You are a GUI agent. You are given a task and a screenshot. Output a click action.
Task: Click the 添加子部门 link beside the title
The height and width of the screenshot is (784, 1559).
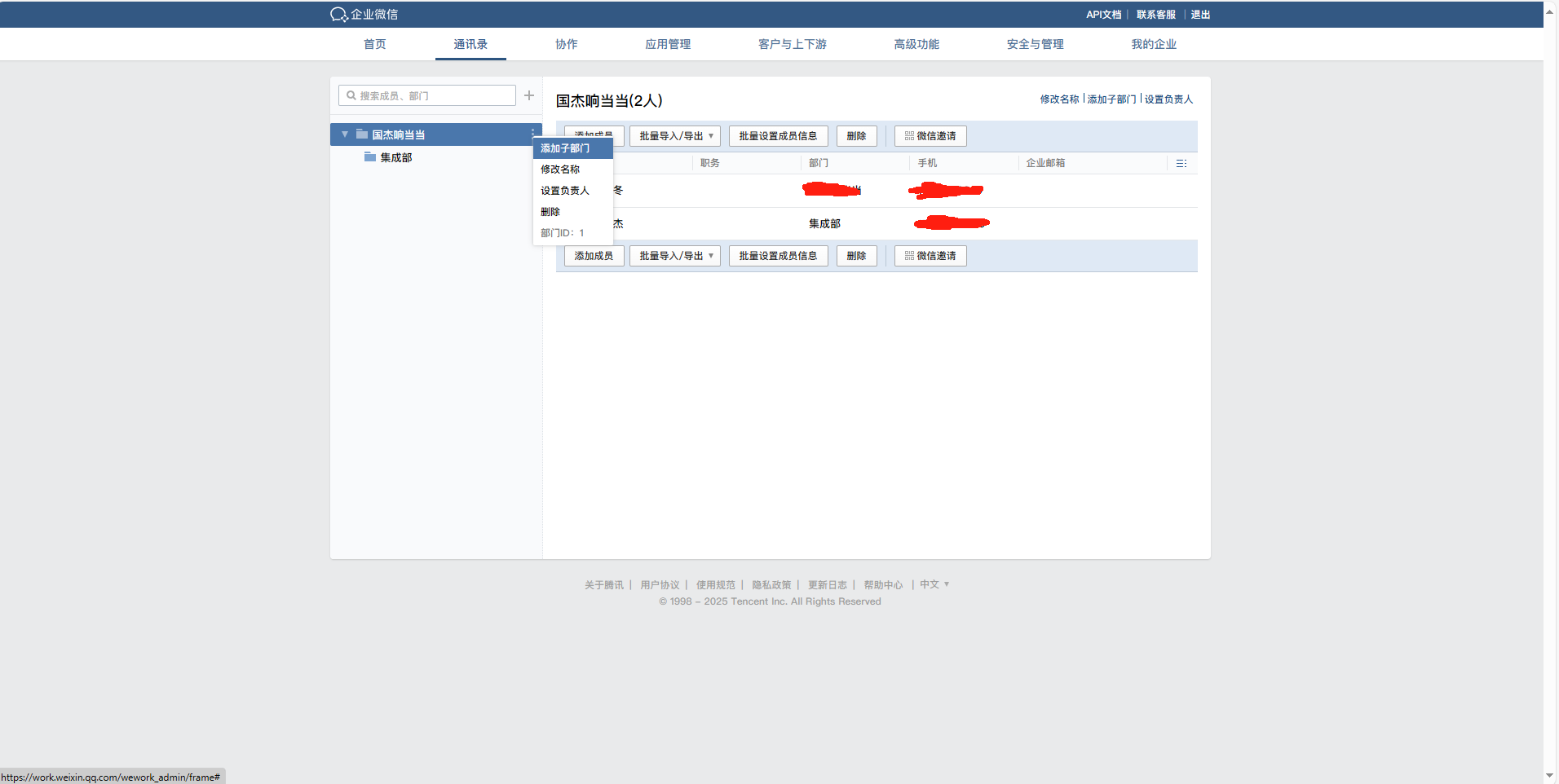1111,99
